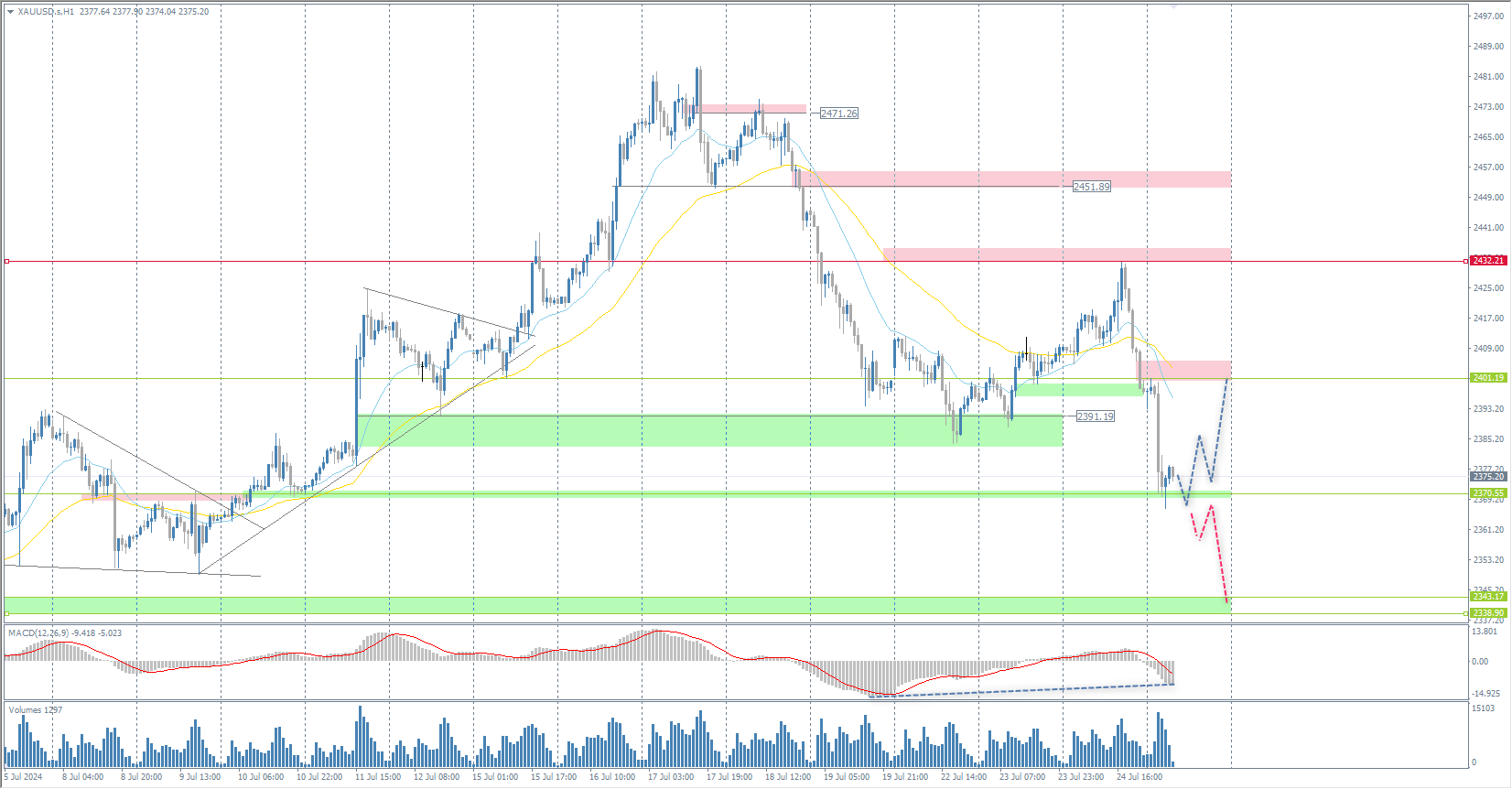
Task: Select the 2471.26 price label
Action: click(838, 113)
